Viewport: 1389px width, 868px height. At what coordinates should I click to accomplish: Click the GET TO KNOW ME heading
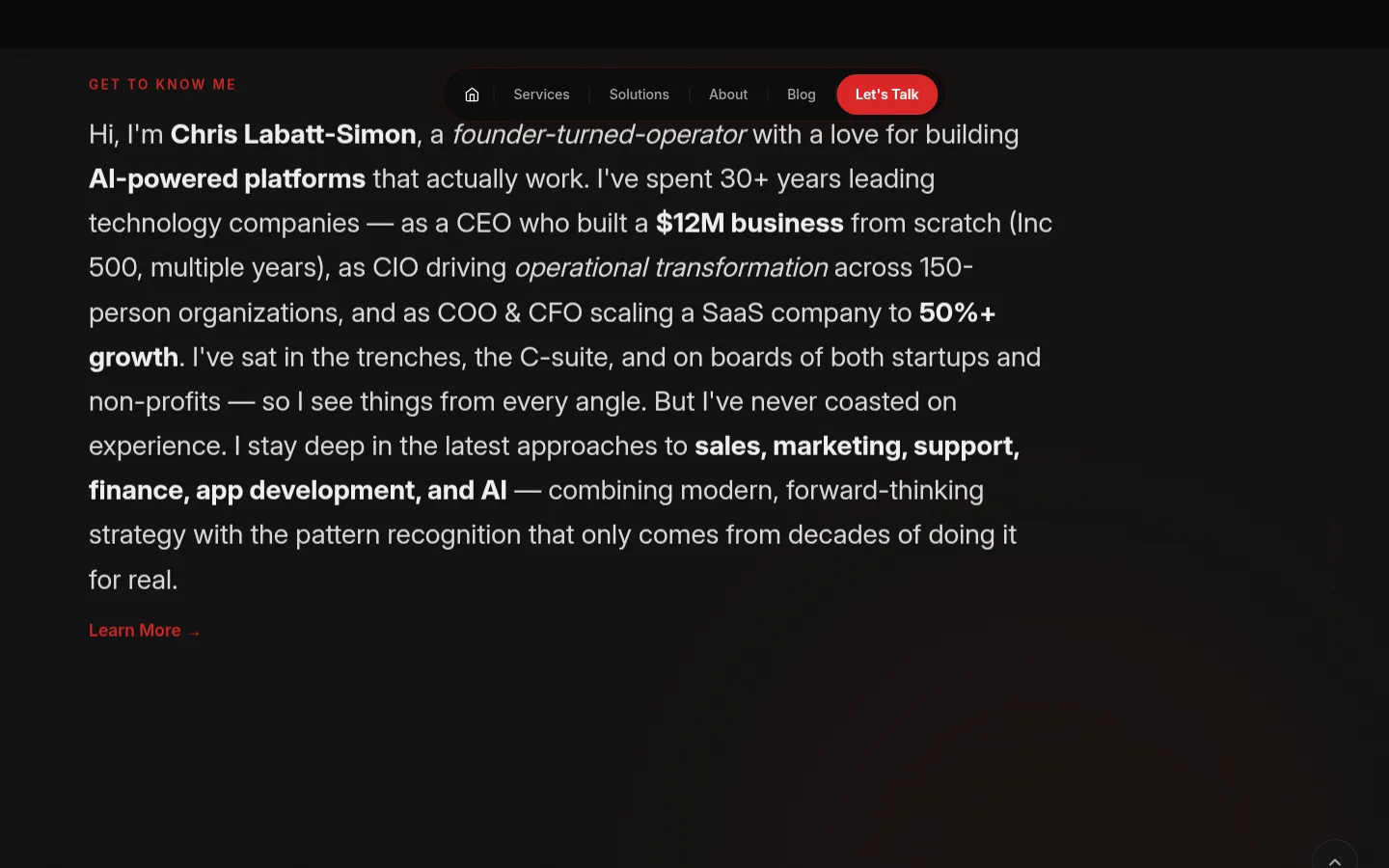(x=162, y=84)
